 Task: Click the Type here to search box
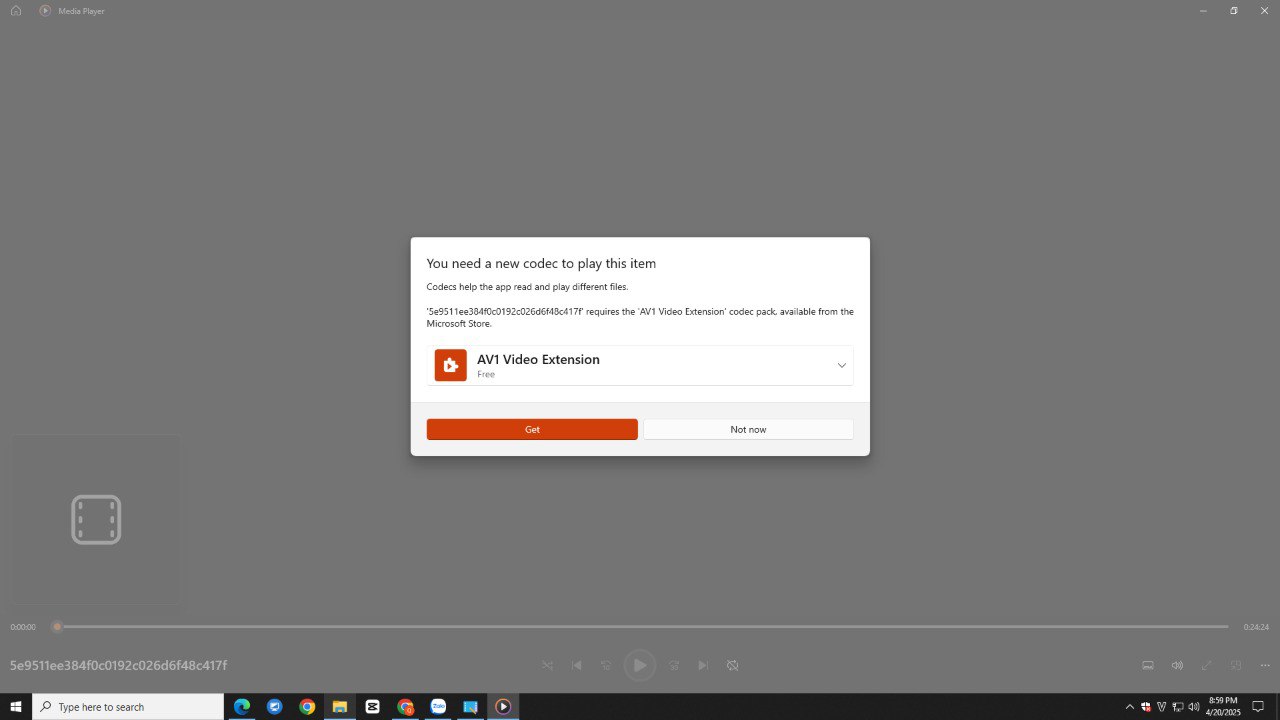128,706
